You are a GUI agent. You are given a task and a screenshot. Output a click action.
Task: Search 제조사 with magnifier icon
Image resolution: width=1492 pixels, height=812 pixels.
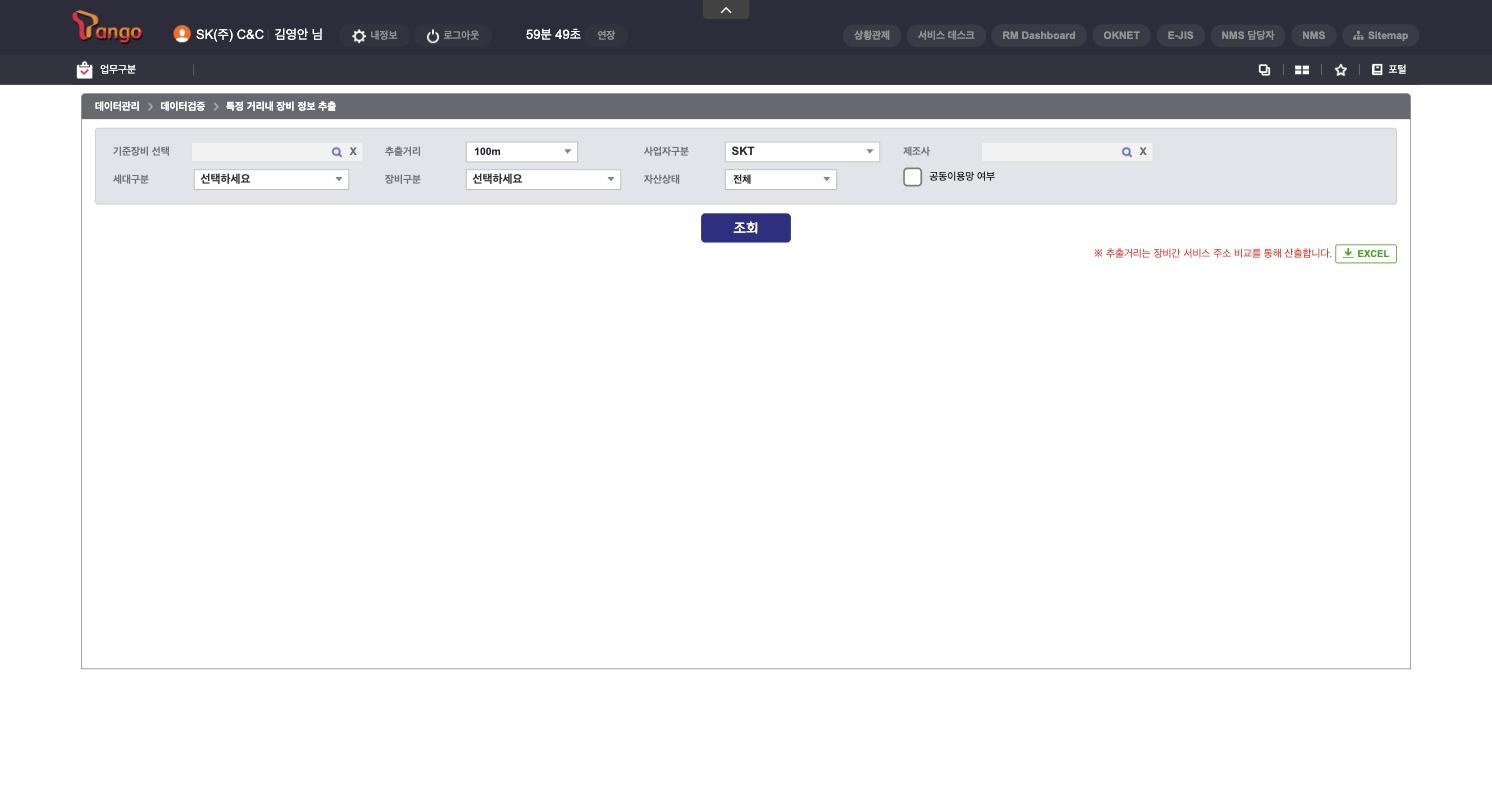click(1127, 152)
